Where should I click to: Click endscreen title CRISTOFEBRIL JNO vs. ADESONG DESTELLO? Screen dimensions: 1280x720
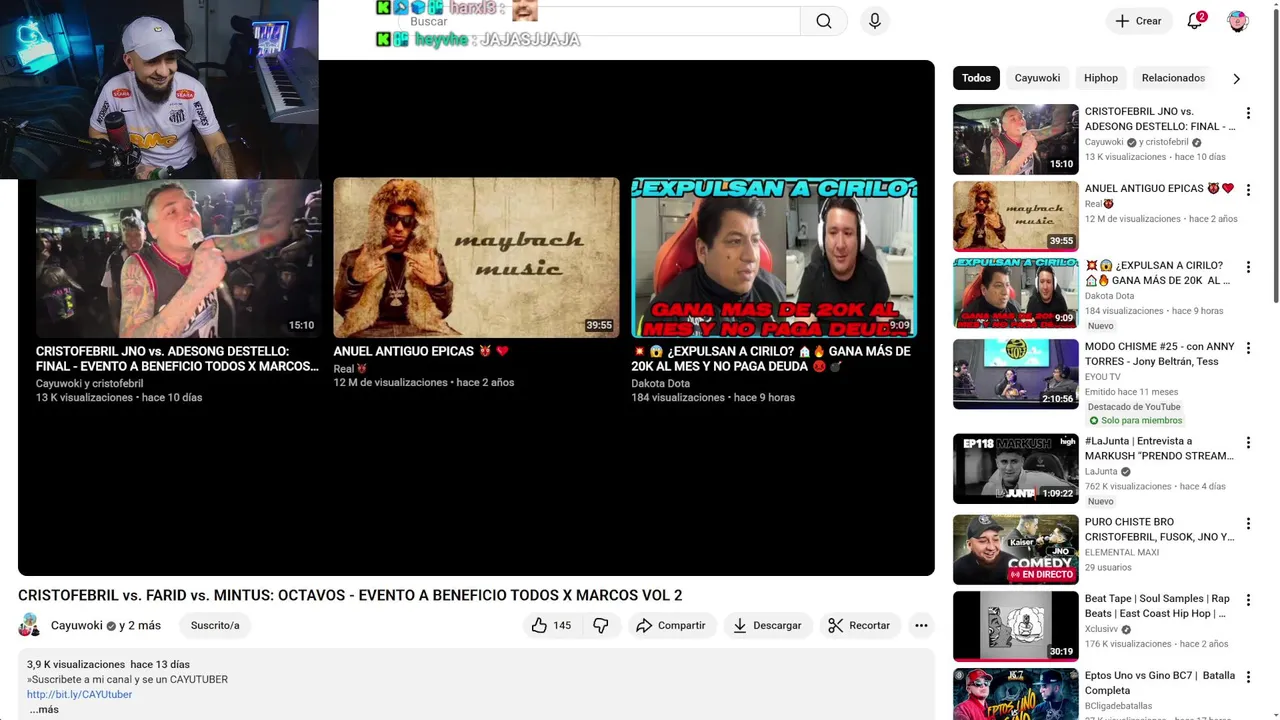click(x=177, y=359)
